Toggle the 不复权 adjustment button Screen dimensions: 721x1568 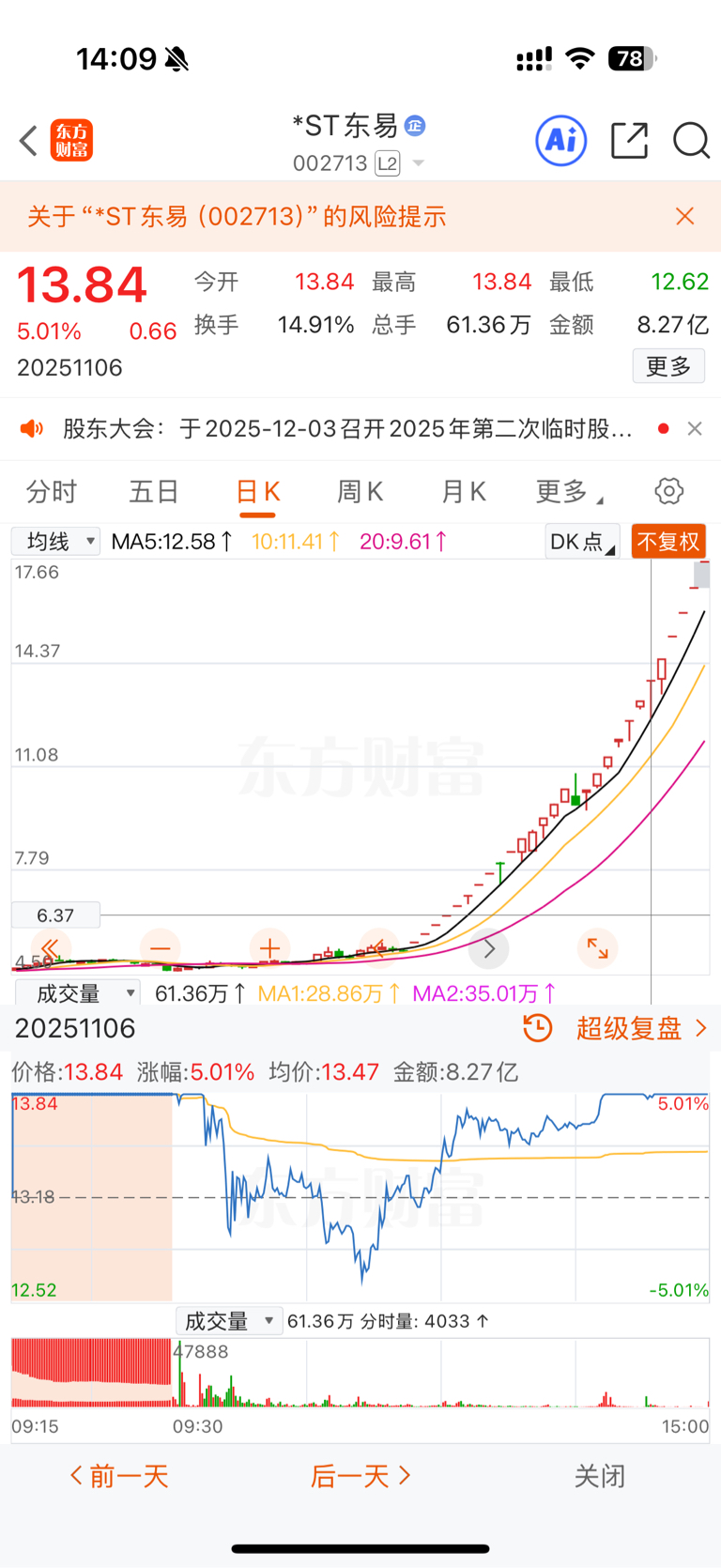[668, 542]
